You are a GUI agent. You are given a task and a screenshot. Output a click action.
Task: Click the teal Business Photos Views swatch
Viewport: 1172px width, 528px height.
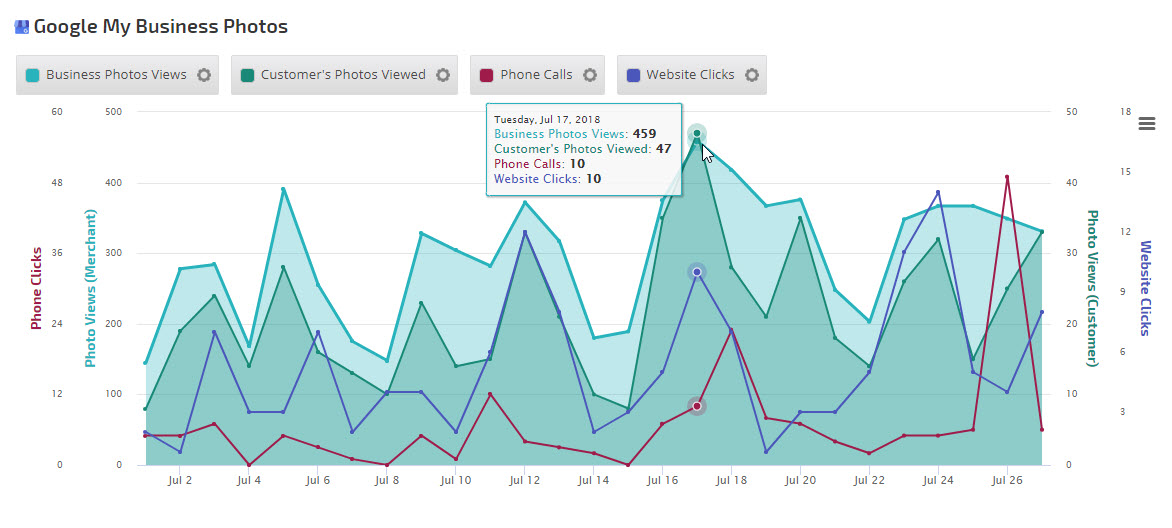(x=33, y=75)
